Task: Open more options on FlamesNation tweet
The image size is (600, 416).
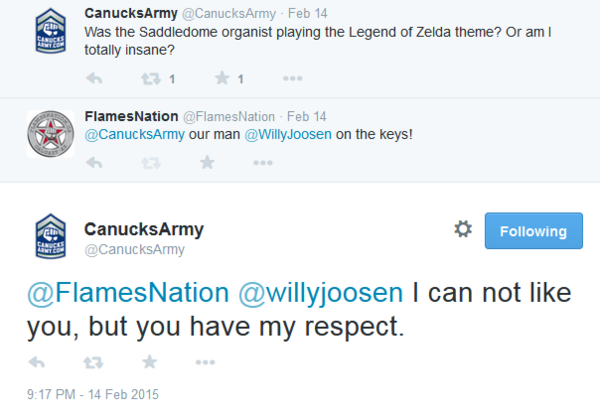Action: point(263,163)
